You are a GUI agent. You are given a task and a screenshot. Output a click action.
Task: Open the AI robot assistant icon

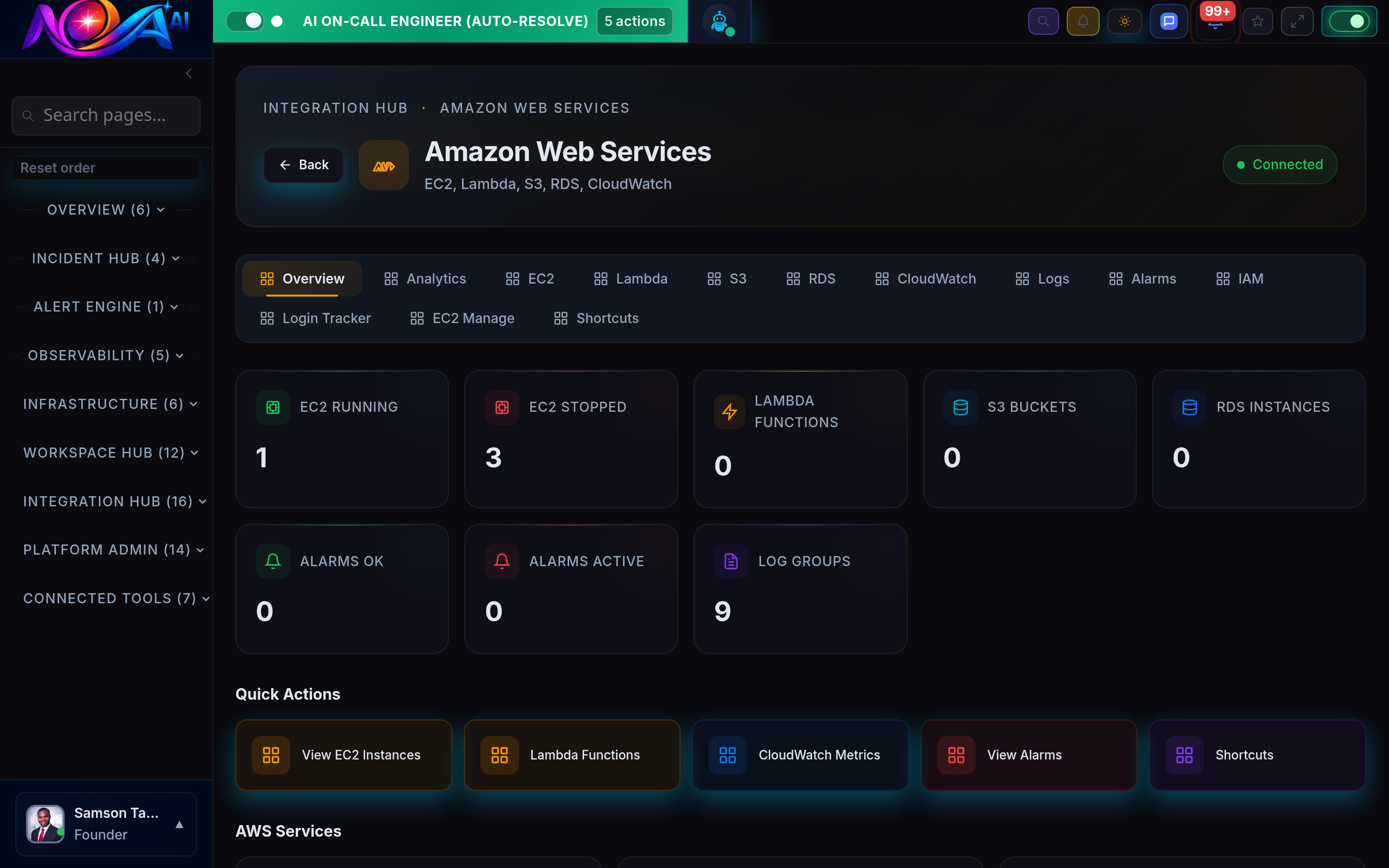719,21
